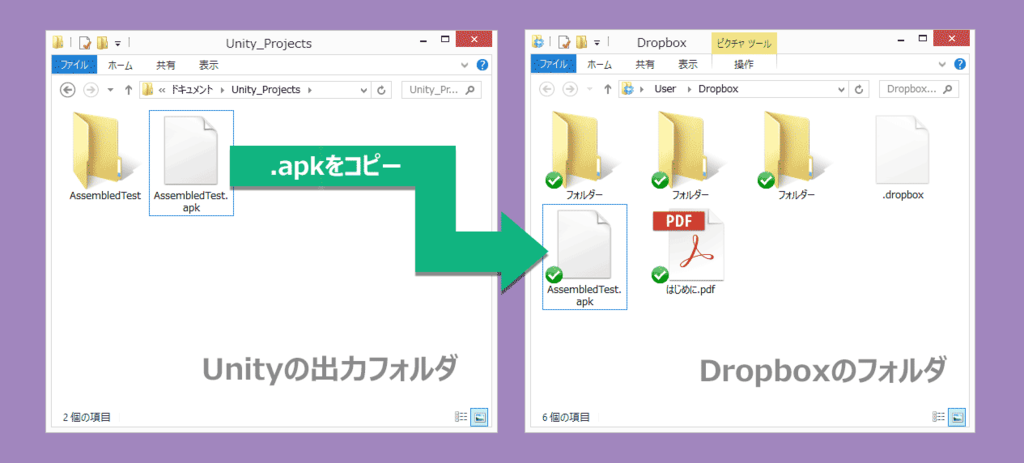Open Help in Dropbox window
This screenshot has width=1024, height=463.
[x=960, y=64]
